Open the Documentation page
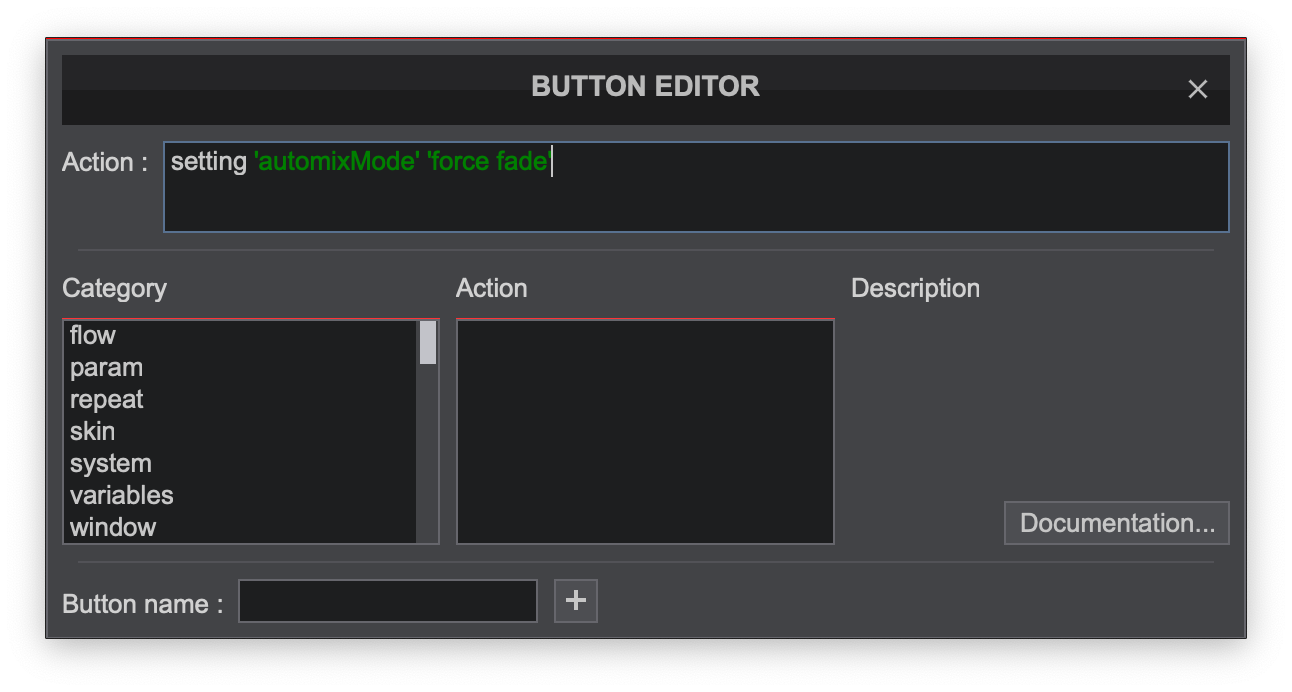 [x=1117, y=523]
